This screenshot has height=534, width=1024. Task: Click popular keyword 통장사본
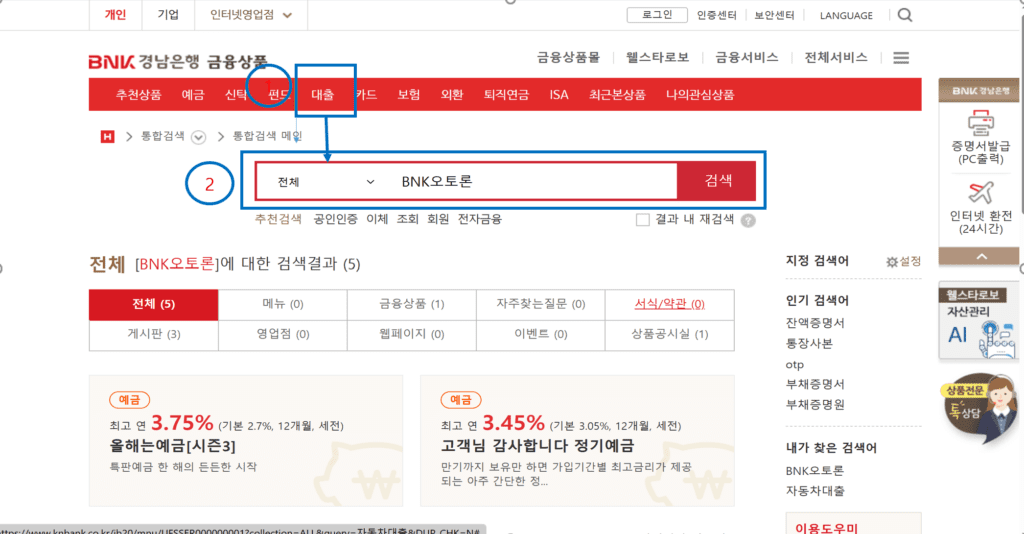point(809,343)
